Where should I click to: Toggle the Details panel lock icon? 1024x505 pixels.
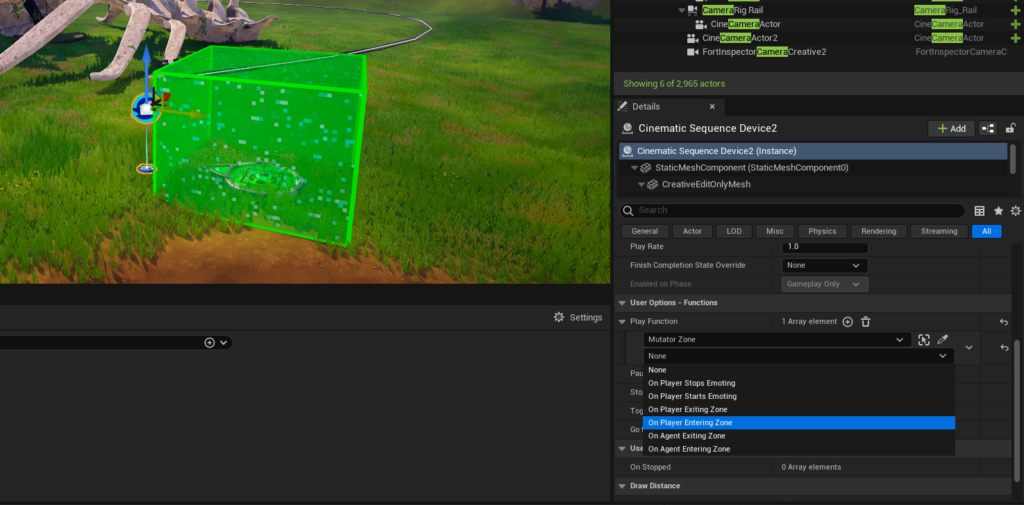tap(1010, 128)
